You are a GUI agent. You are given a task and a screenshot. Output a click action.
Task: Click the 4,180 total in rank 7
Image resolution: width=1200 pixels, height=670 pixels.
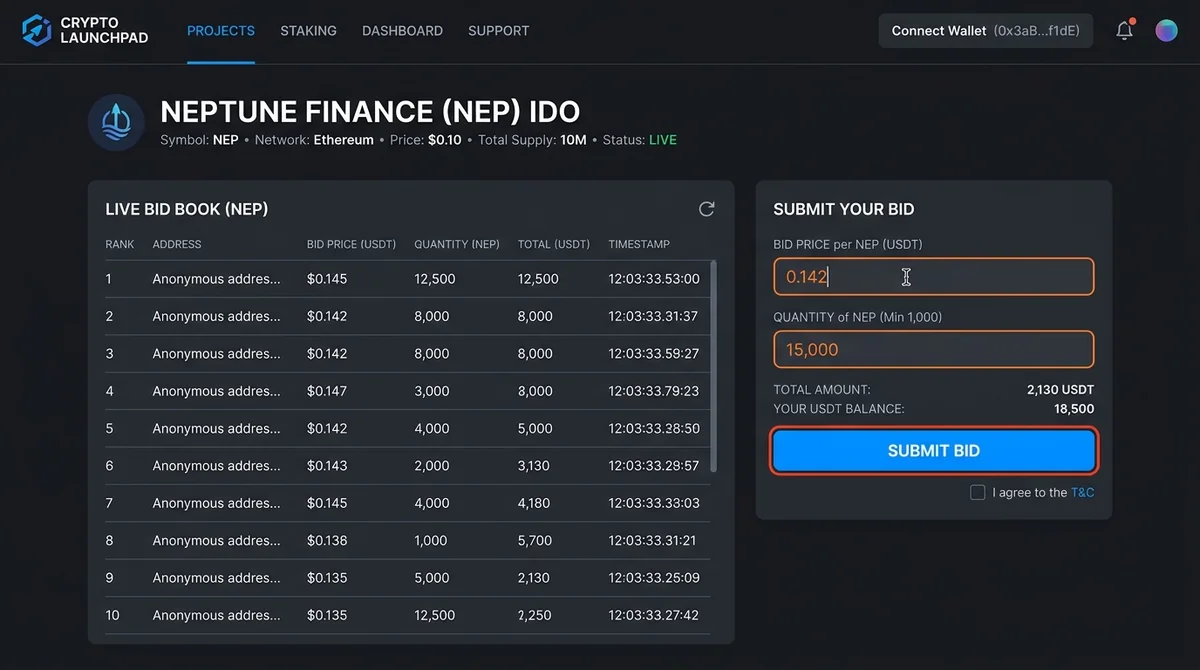(x=535, y=503)
